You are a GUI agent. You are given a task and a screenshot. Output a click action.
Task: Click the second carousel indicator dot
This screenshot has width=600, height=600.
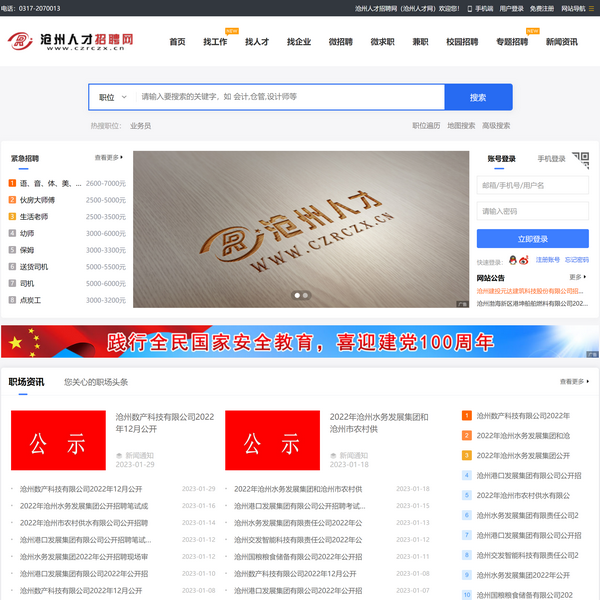point(306,295)
